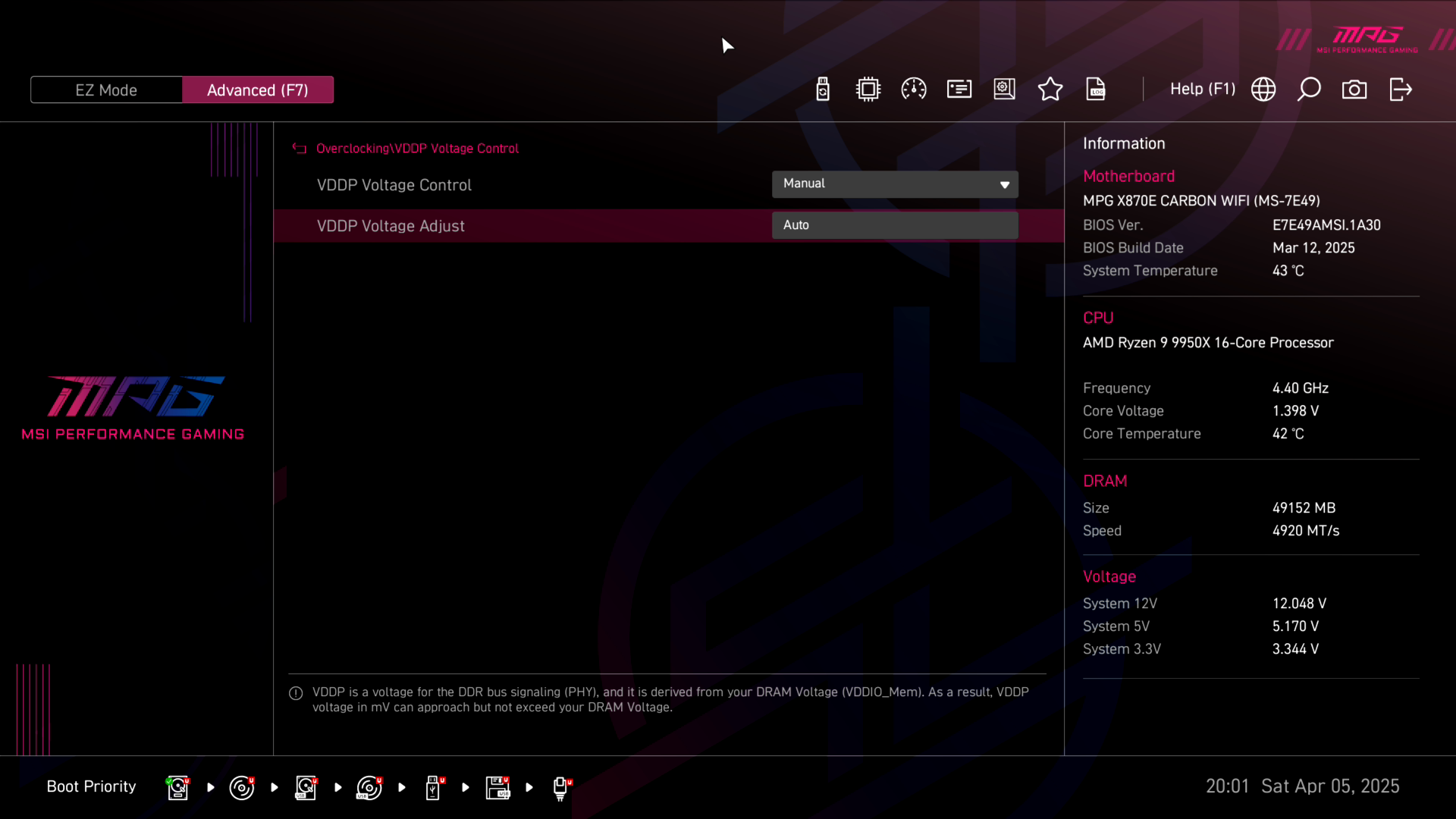
Task: Click the CPU chip icon
Action: coord(868,89)
